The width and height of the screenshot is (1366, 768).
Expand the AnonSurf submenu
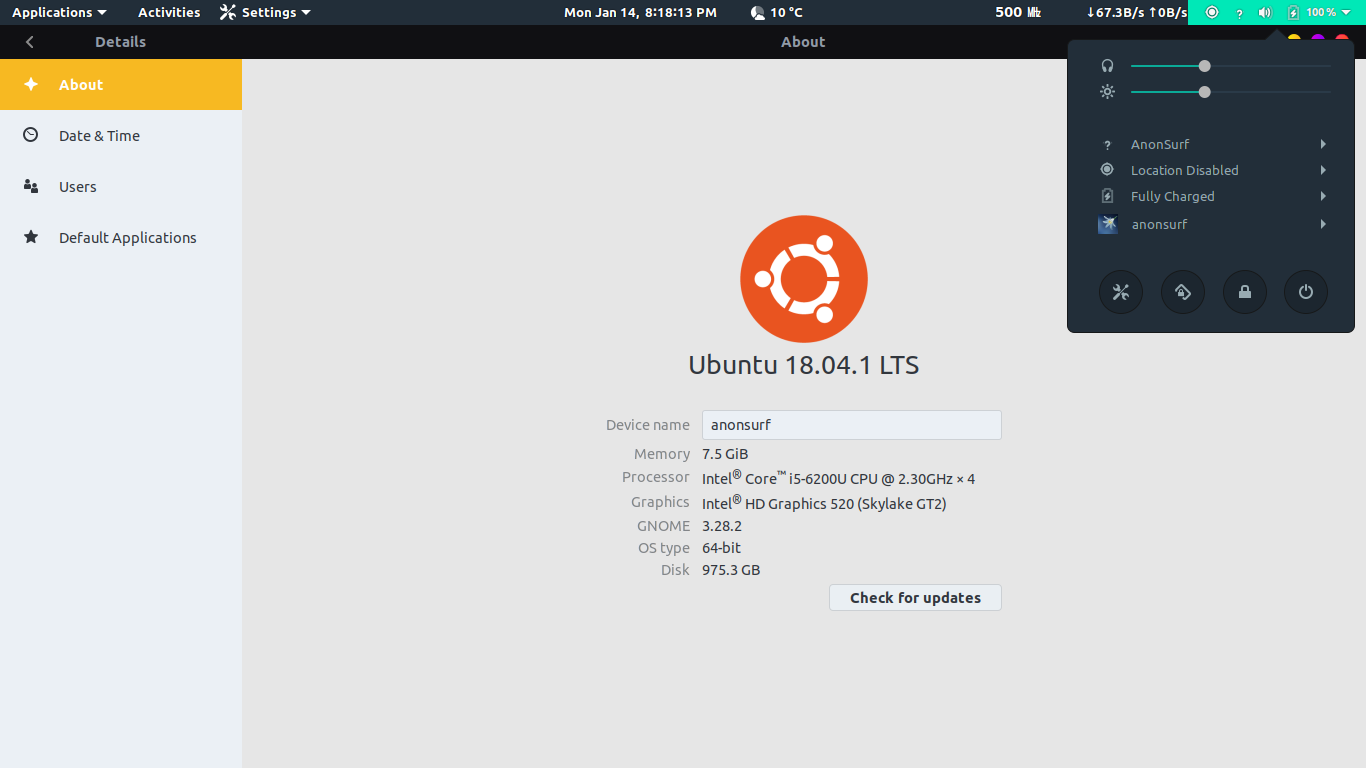1211,144
